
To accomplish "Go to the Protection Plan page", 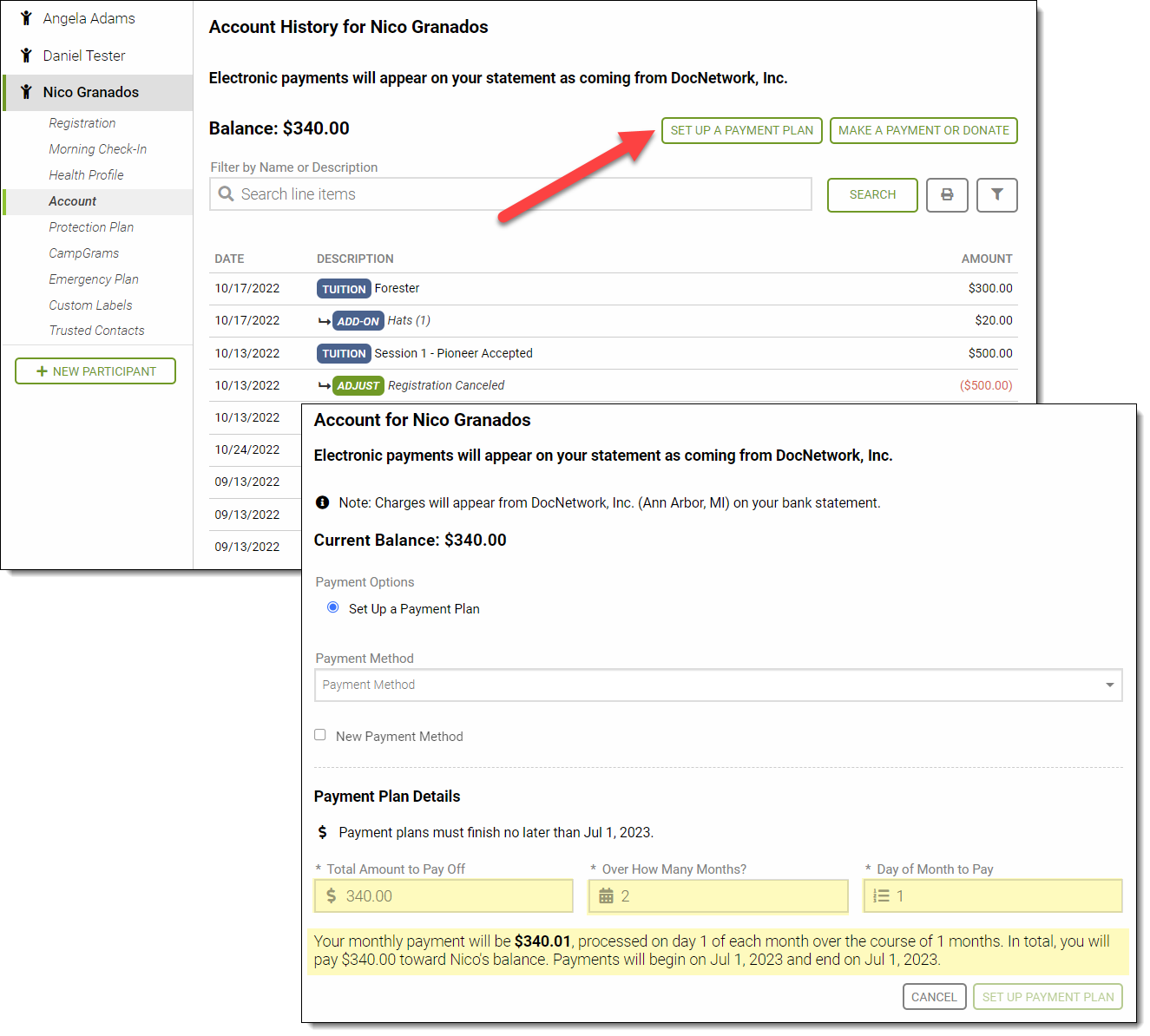I will (91, 227).
